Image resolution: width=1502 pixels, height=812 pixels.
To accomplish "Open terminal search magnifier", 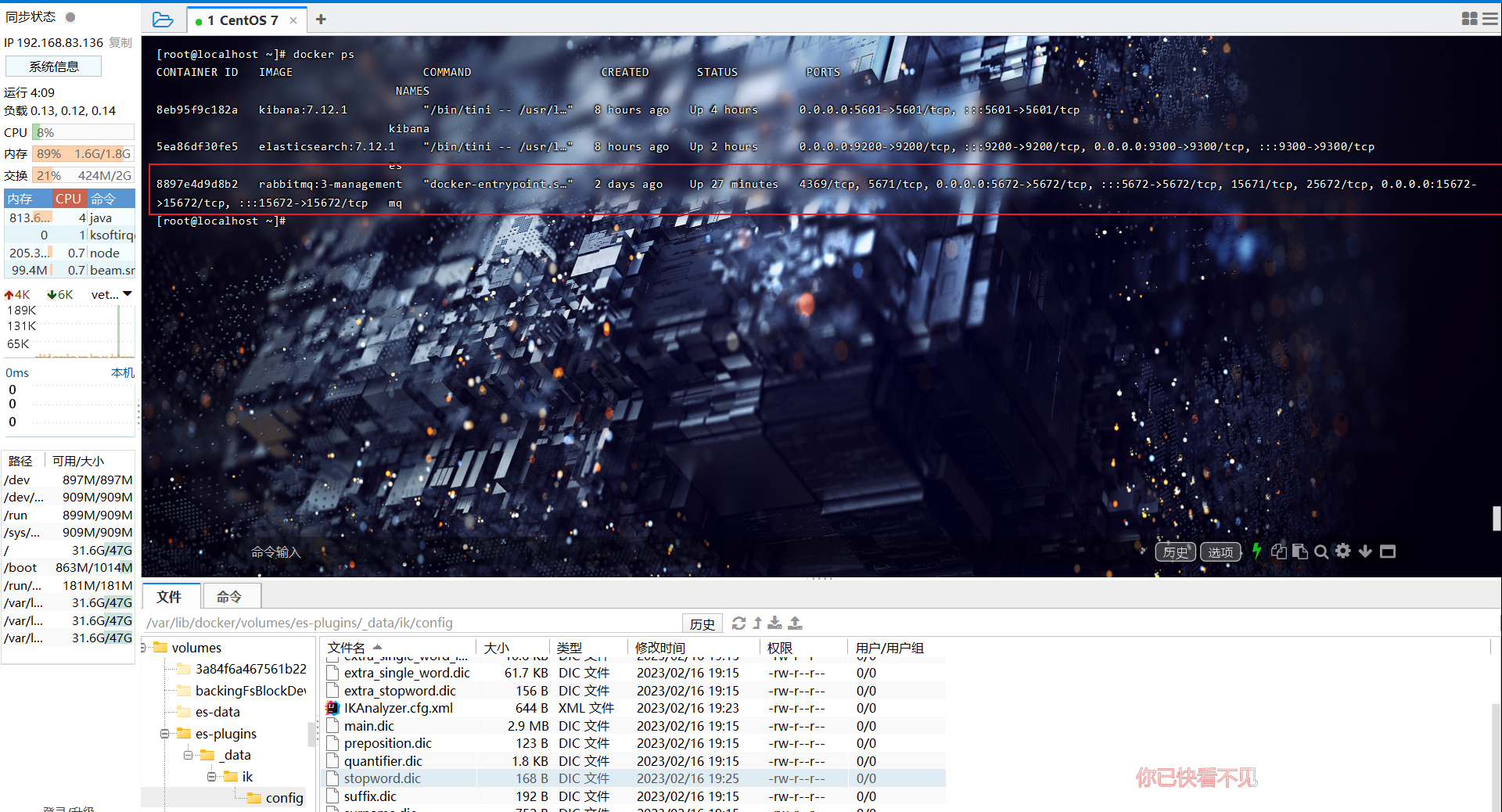I will 1321,552.
